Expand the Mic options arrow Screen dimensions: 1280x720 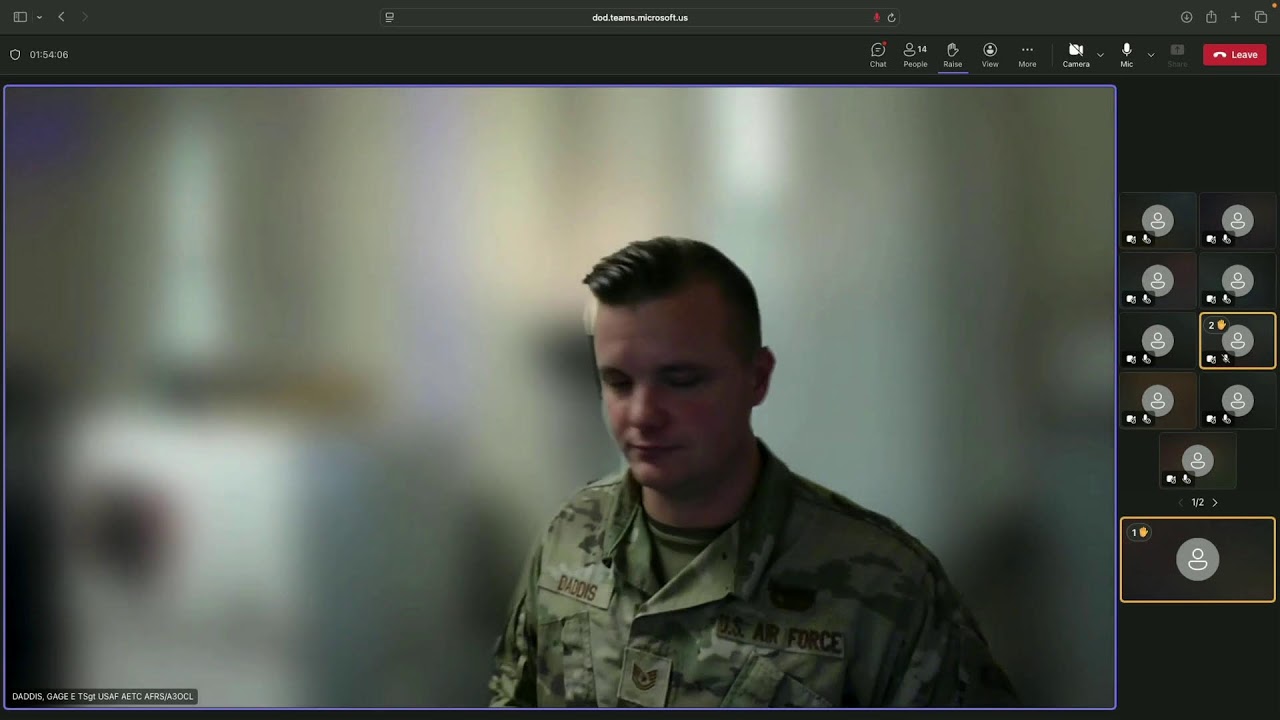[1151, 55]
